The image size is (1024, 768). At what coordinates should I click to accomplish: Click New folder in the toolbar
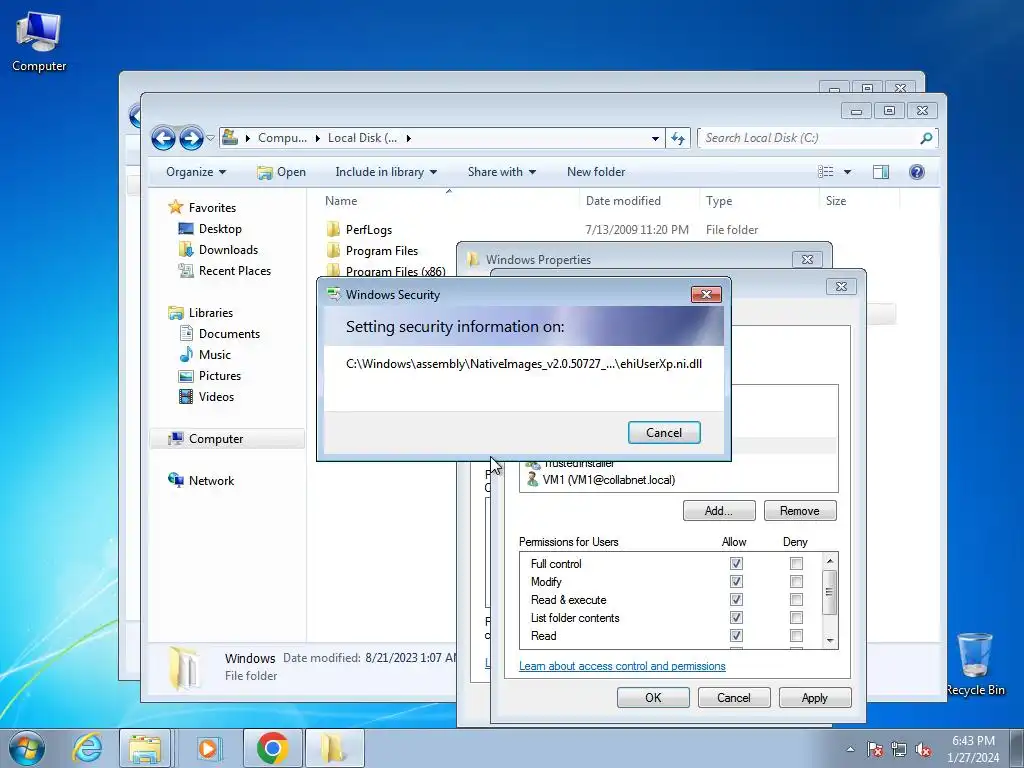click(596, 172)
